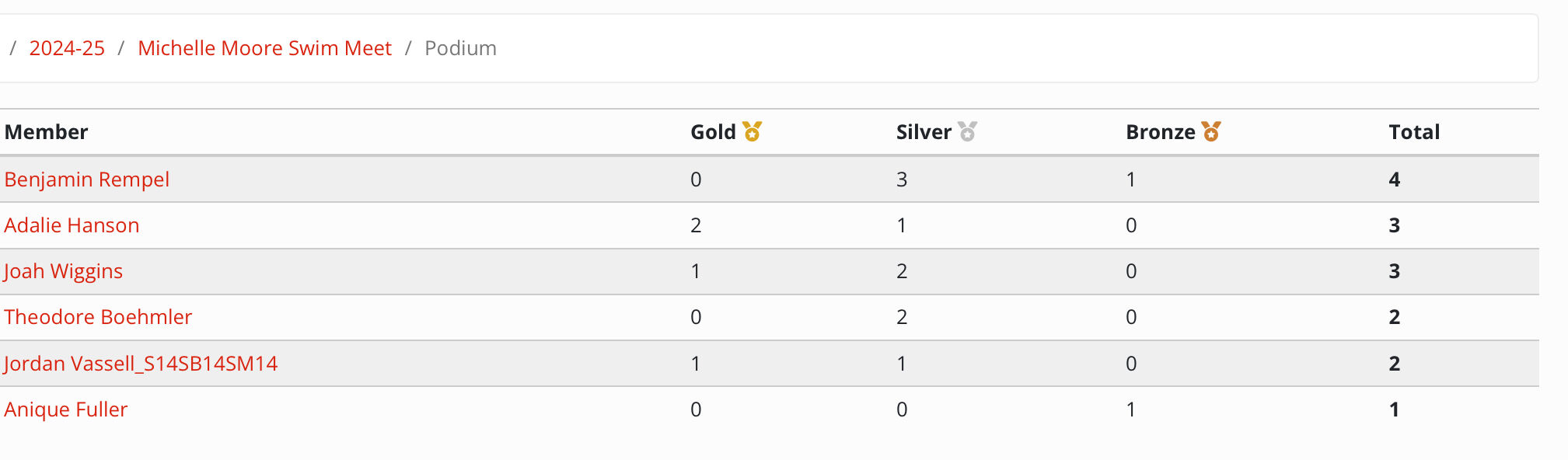Open Adalie Hanson's member page
This screenshot has height=460, width=1568.
[x=72, y=225]
